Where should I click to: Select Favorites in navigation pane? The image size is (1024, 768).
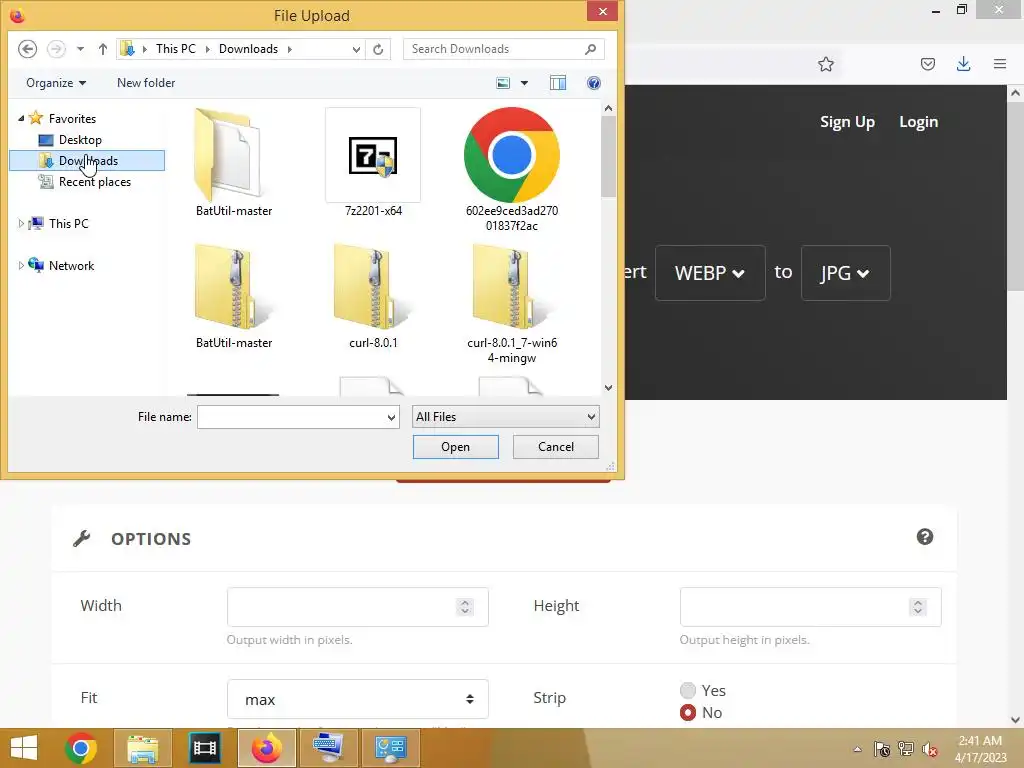click(72, 118)
